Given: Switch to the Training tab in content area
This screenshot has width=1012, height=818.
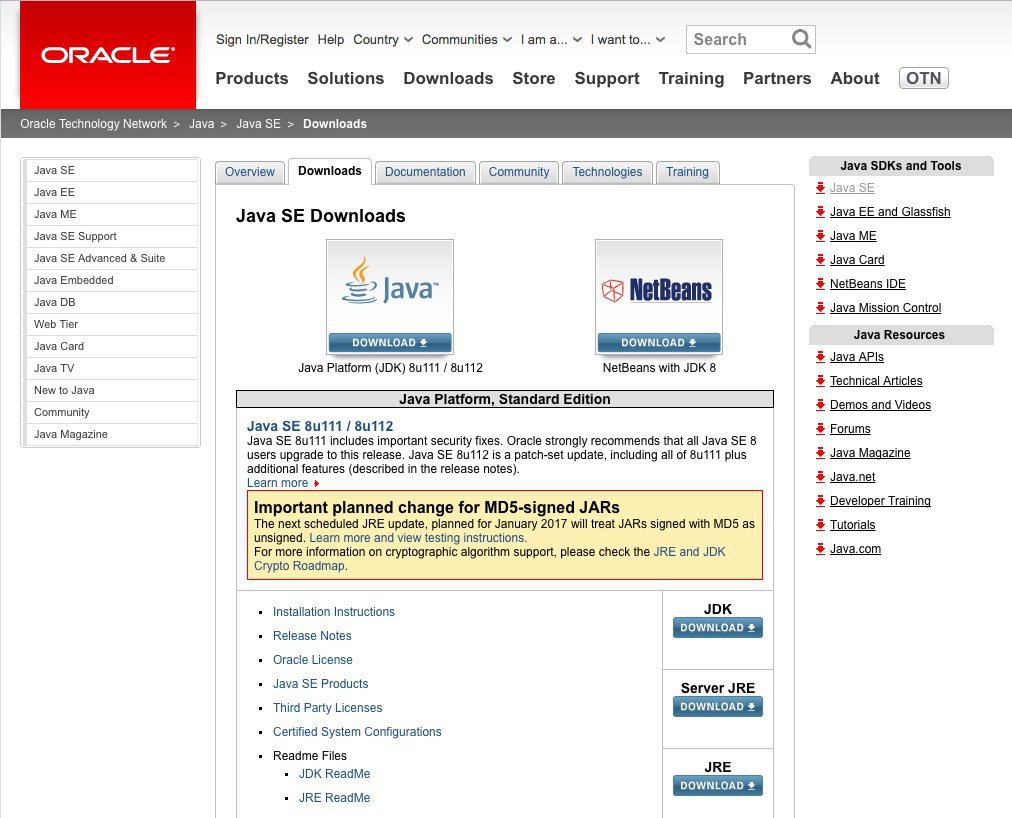Looking at the screenshot, I should pos(687,172).
